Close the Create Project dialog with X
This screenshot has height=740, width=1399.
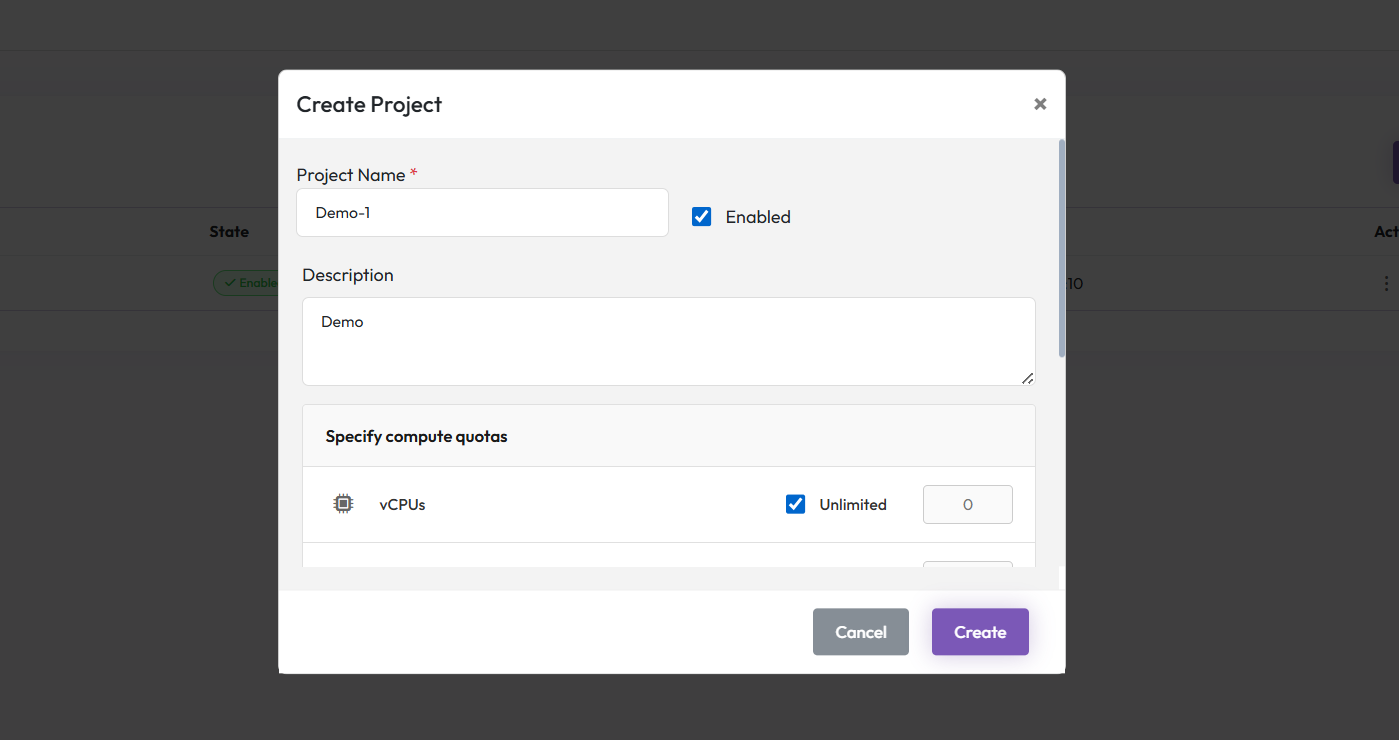[x=1040, y=104]
